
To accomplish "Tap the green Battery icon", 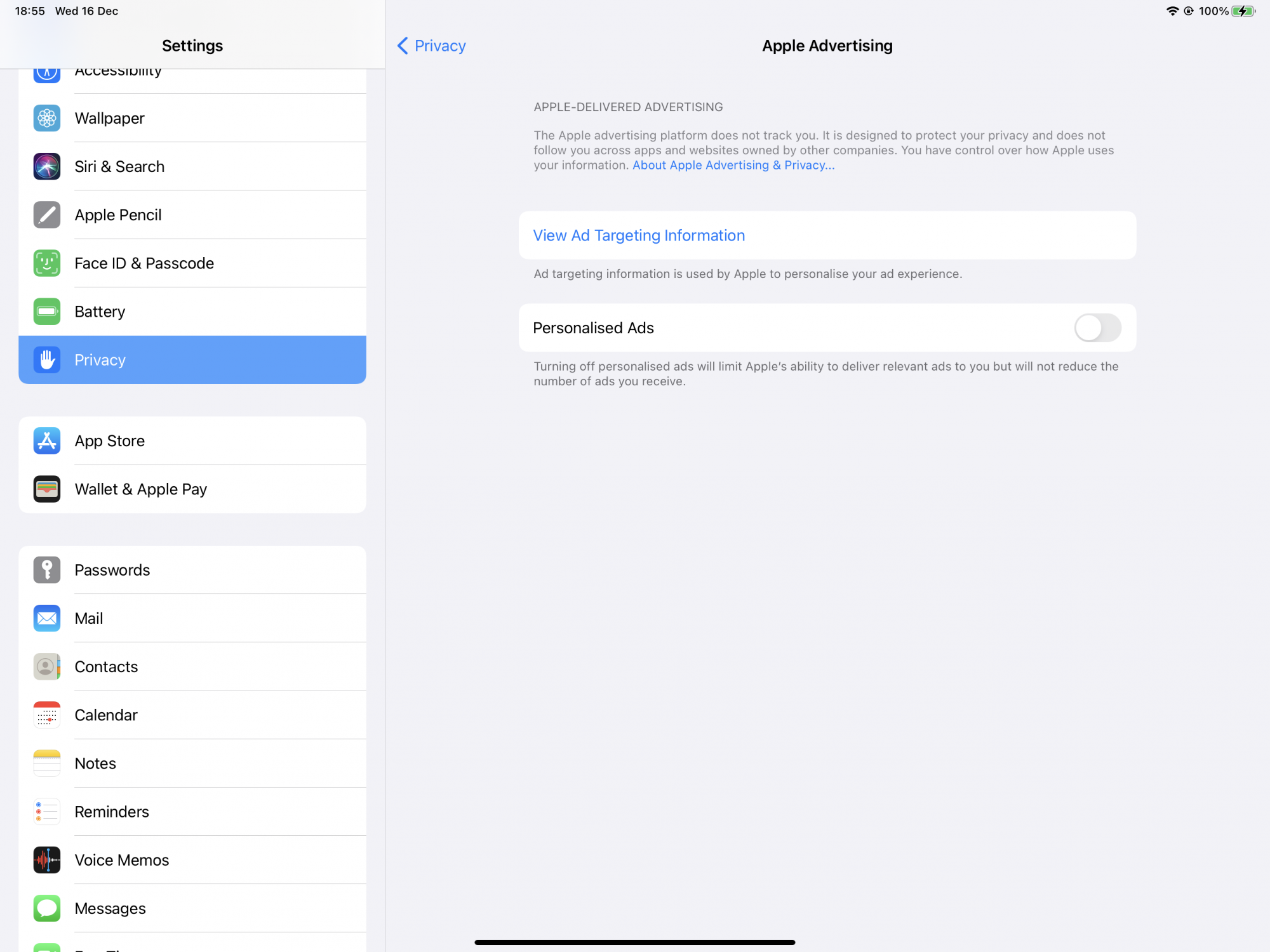I will tap(47, 311).
